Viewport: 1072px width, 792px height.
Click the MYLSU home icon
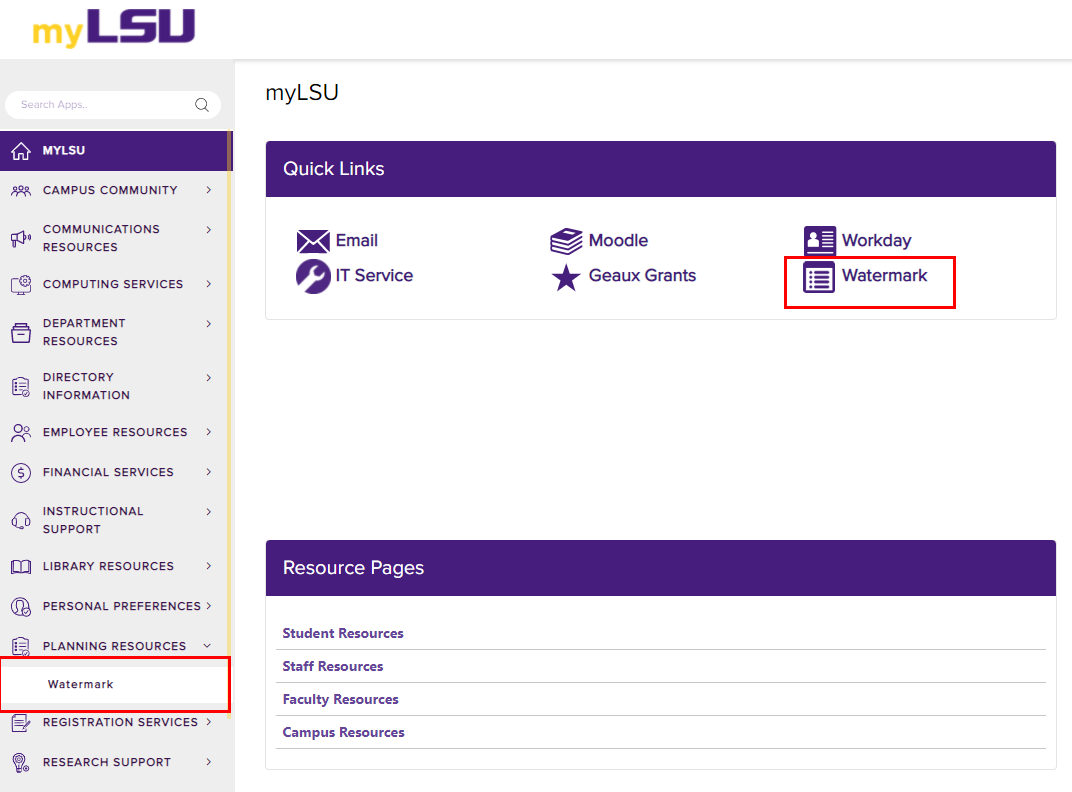(21, 150)
